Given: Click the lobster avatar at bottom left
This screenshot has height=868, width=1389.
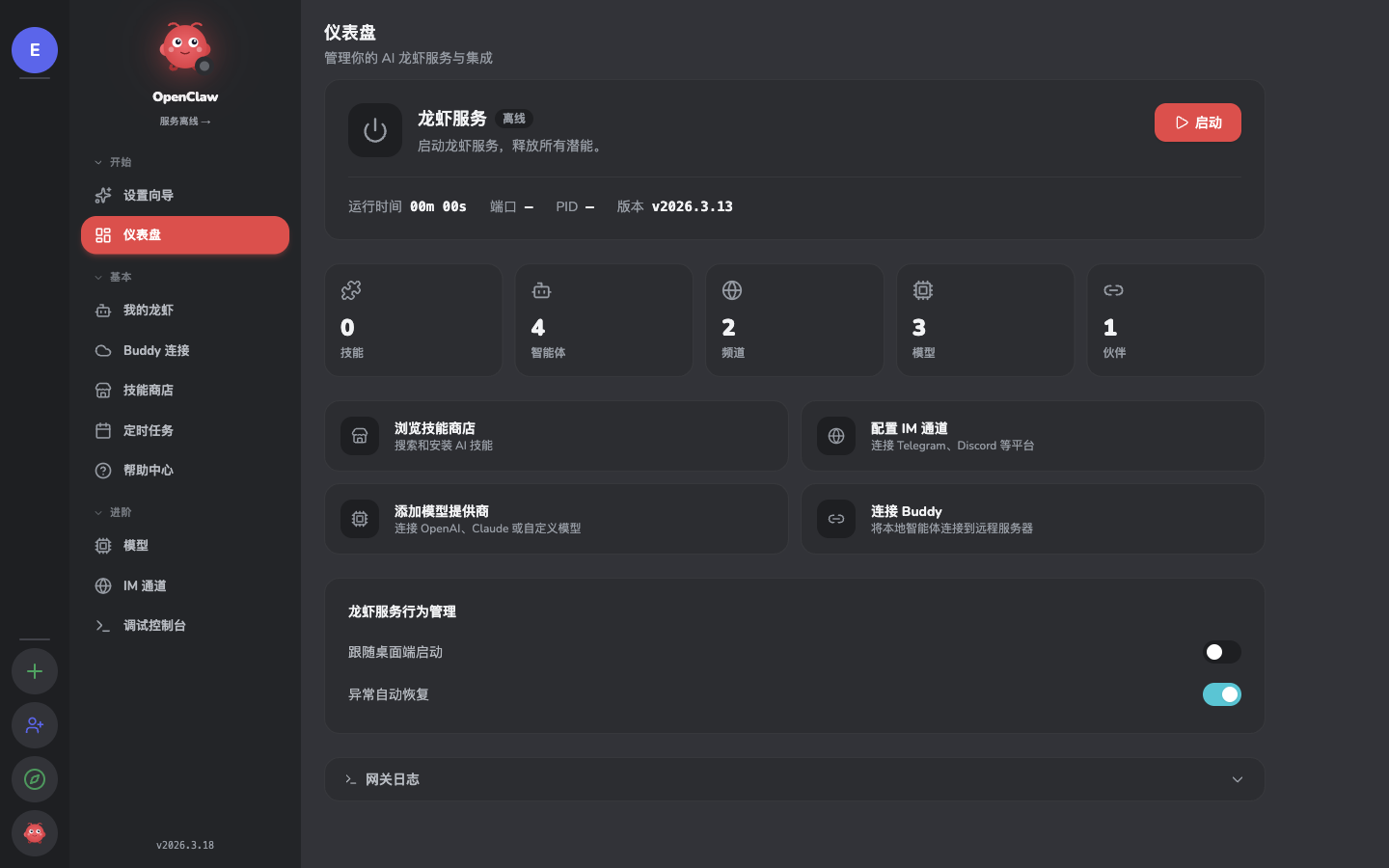Looking at the screenshot, I should pos(34,833).
